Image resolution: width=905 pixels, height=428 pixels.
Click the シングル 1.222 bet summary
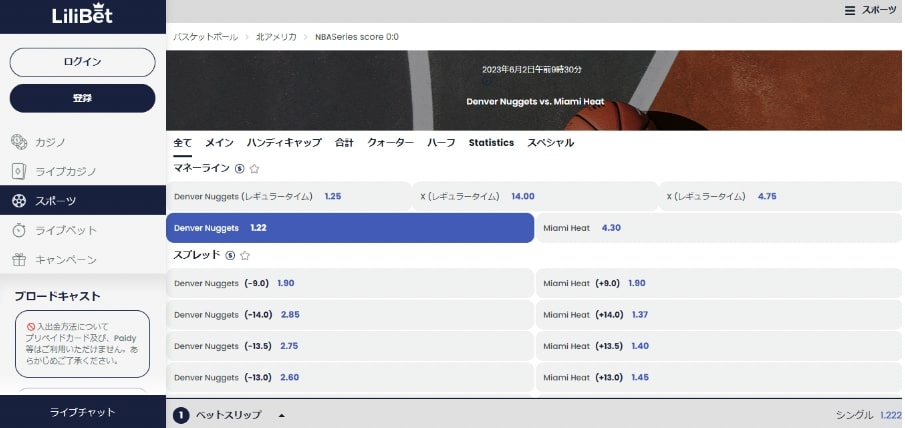869,415
